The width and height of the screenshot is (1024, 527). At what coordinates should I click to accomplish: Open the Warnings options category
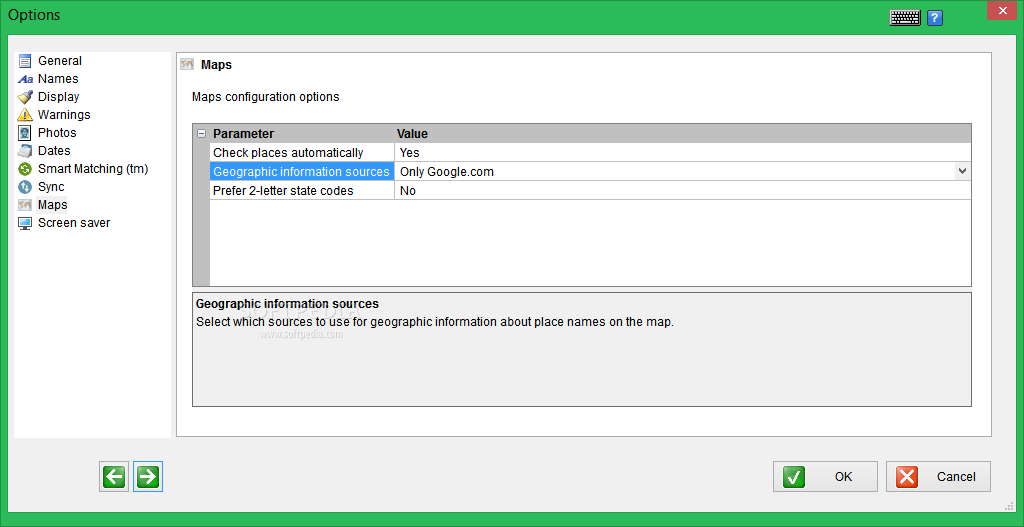click(x=64, y=115)
